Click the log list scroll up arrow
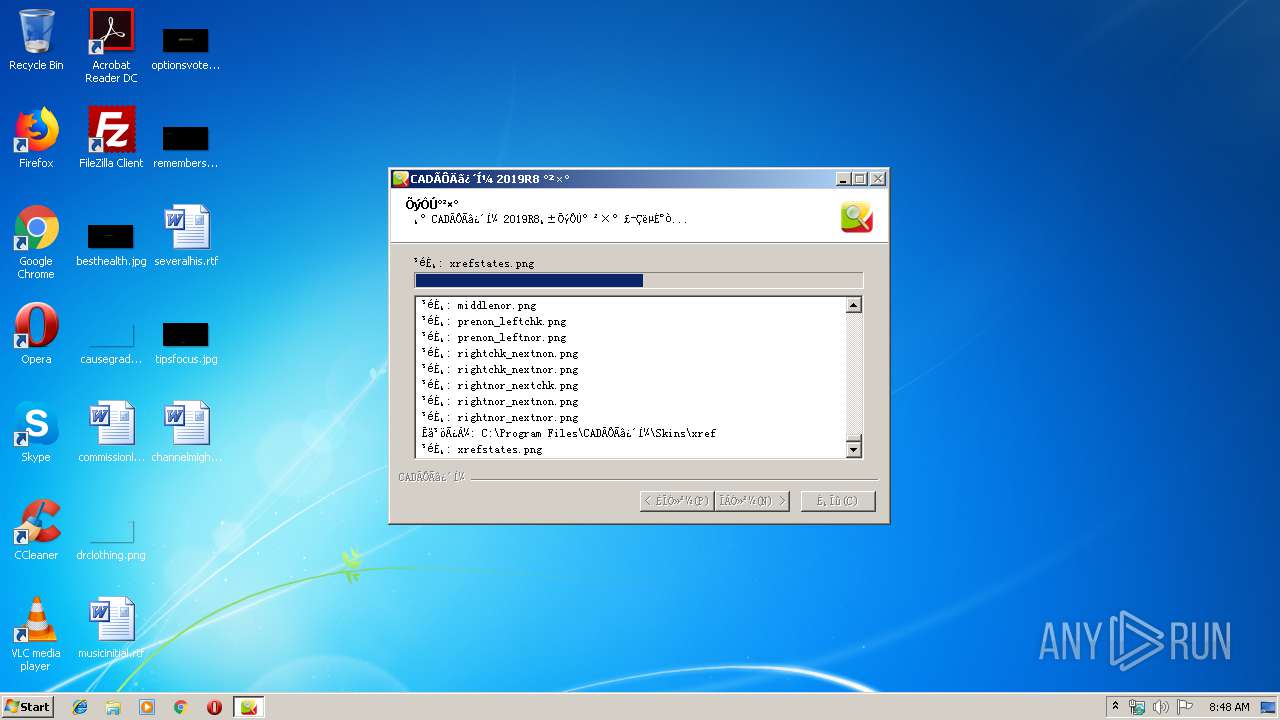1280x720 pixels. point(853,306)
